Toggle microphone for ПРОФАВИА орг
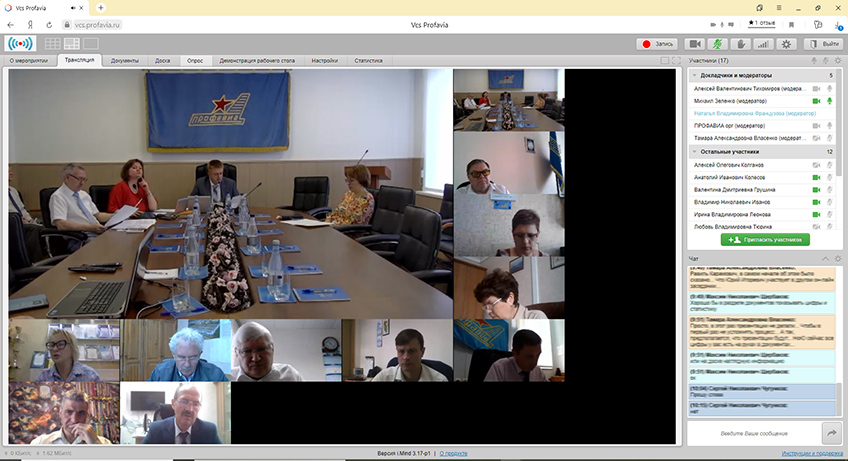The height and width of the screenshot is (461, 848). pos(830,126)
